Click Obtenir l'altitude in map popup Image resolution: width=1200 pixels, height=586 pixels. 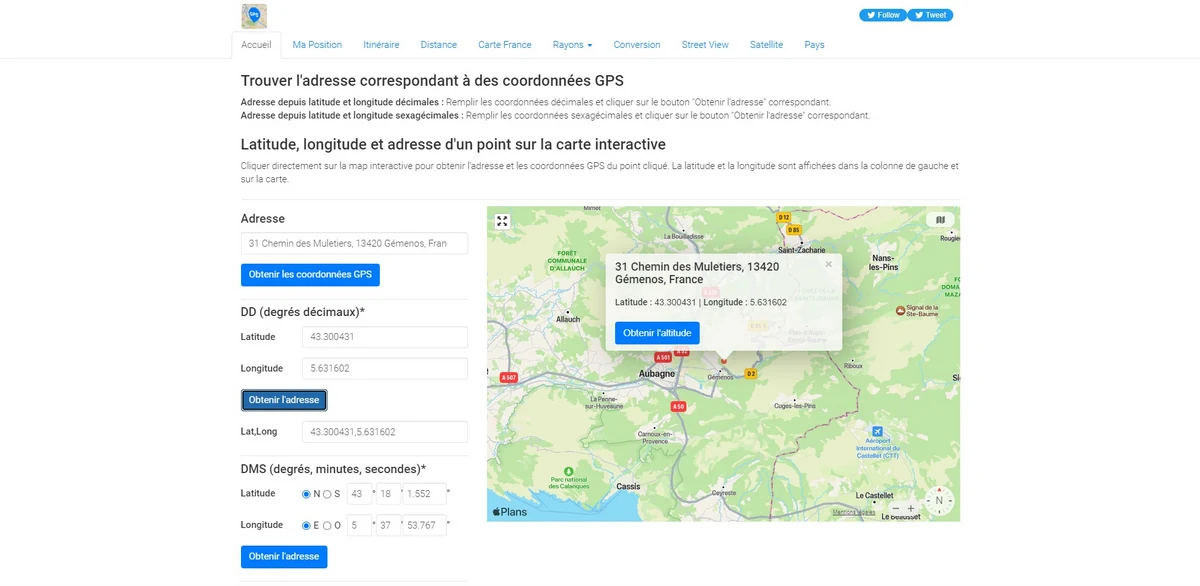point(657,333)
